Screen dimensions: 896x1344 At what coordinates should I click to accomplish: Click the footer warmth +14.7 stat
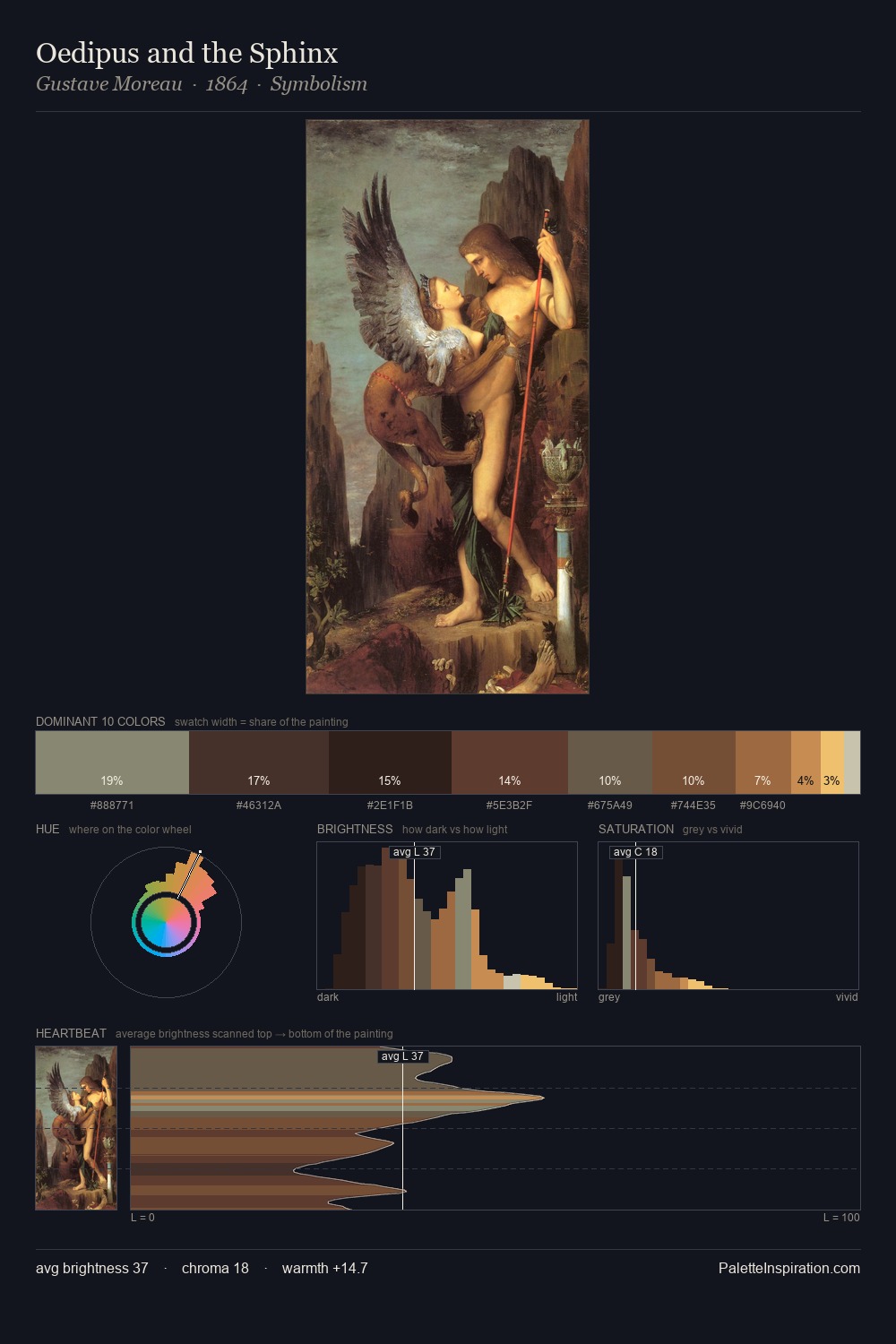click(x=325, y=1268)
